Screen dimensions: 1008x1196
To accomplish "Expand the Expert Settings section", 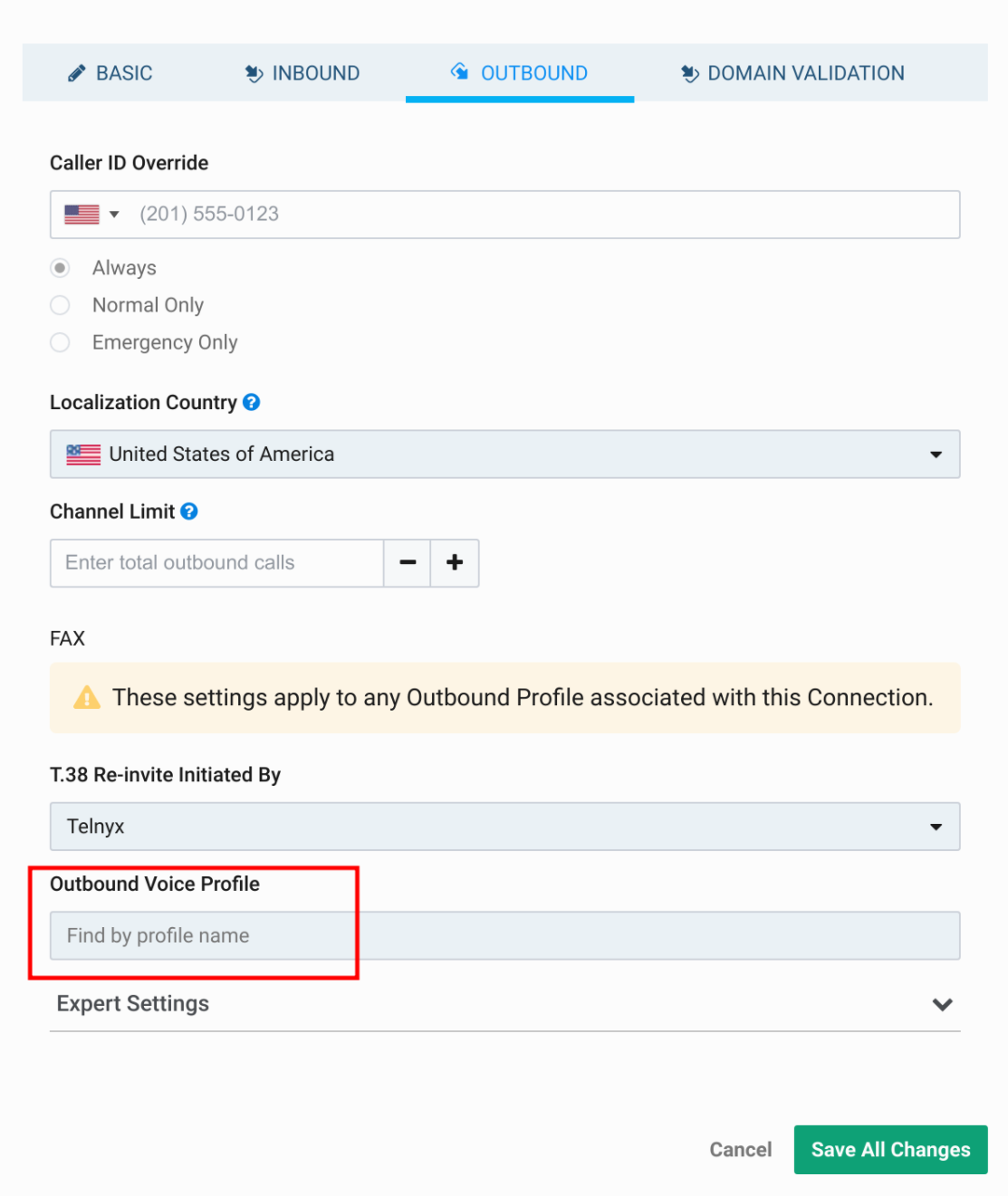I will point(942,1004).
